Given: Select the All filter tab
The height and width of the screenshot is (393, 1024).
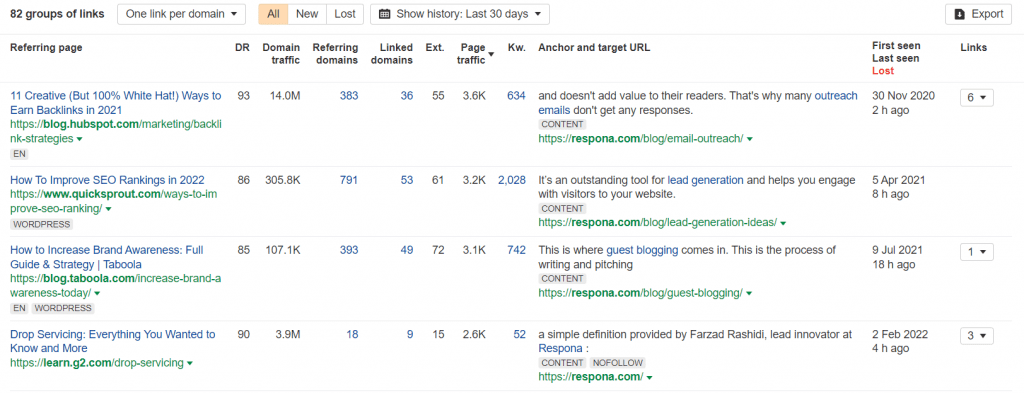Looking at the screenshot, I should click(x=273, y=14).
